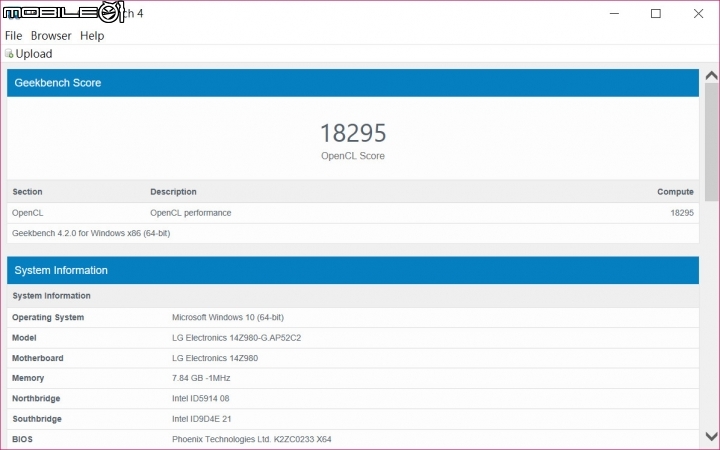Click 'Microsoft Windows 10 (64-bit)' value
This screenshot has height=450, width=720.
228,317
